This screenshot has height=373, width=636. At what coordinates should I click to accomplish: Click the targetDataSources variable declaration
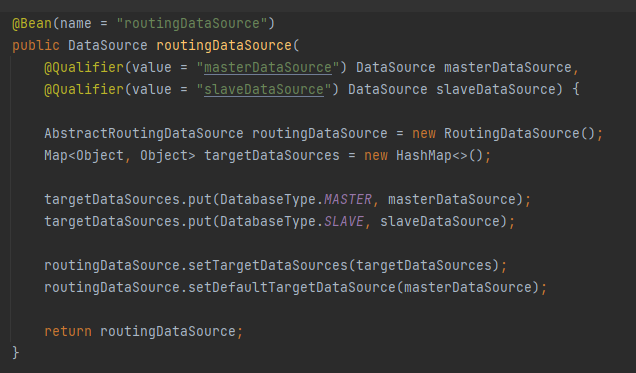(x=272, y=155)
